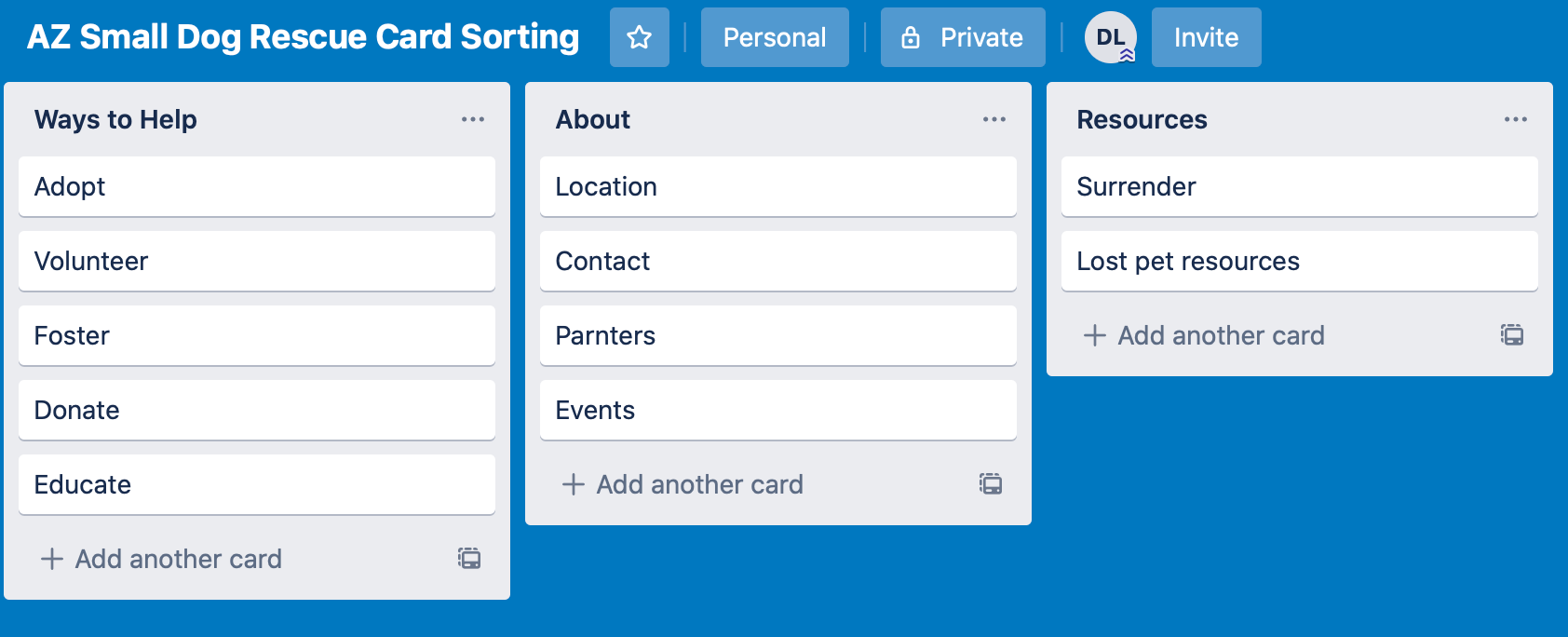This screenshot has width=1568, height=637.
Task: Open the Lost pet resources card
Action: tap(1300, 261)
